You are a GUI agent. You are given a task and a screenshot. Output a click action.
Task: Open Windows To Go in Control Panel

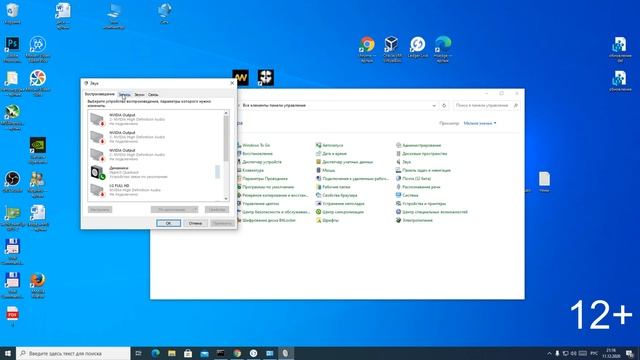tap(256, 145)
